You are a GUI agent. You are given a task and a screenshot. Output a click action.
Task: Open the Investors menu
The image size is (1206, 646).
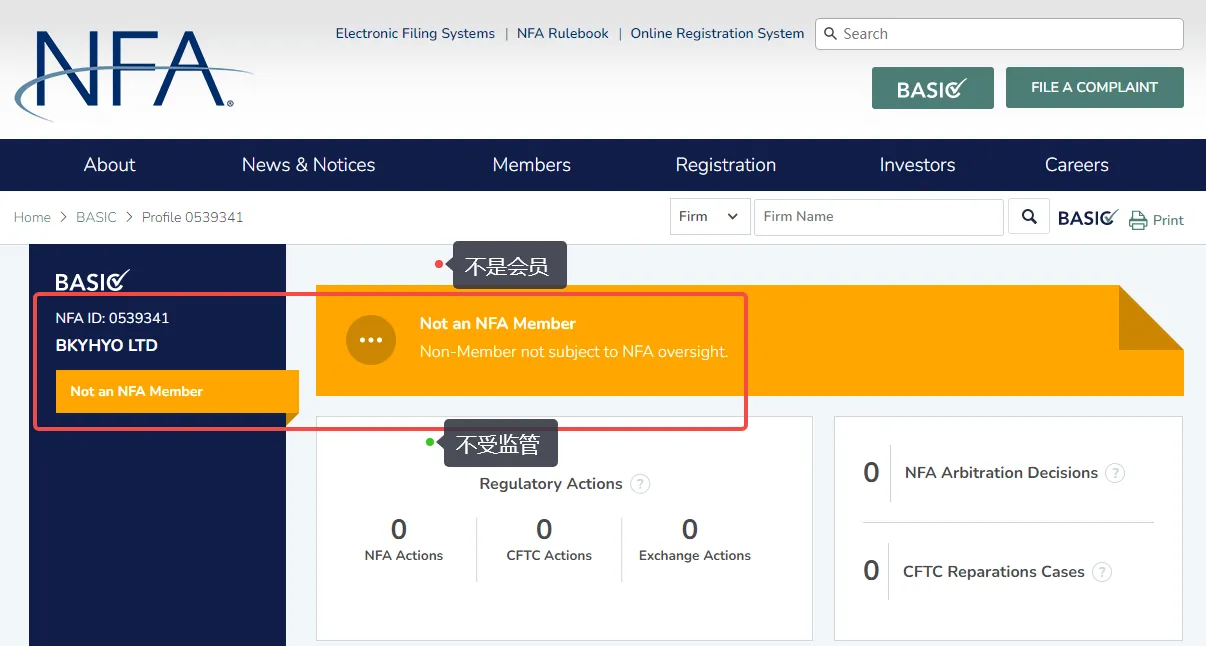tap(917, 165)
